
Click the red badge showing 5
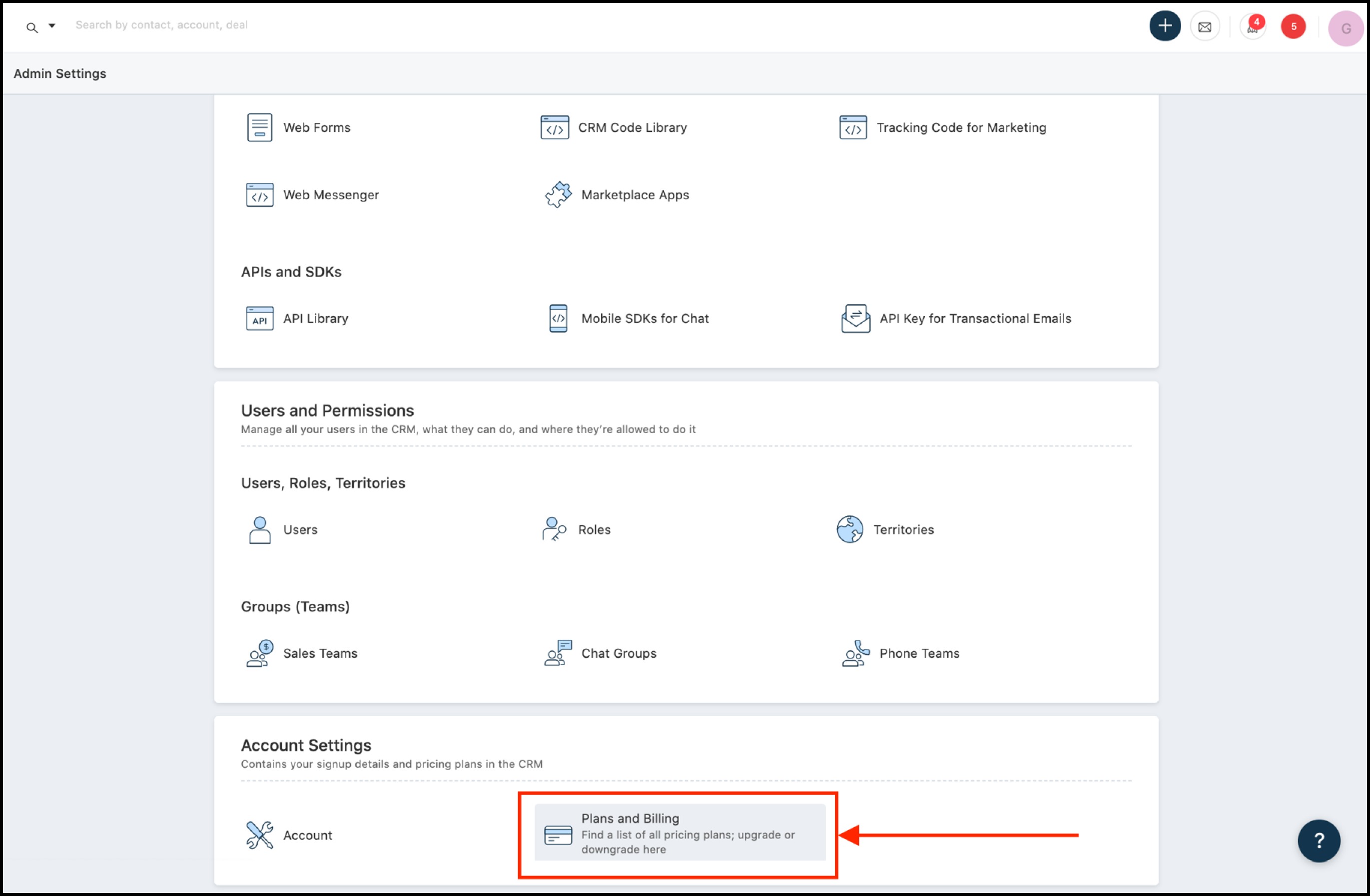tap(1293, 26)
